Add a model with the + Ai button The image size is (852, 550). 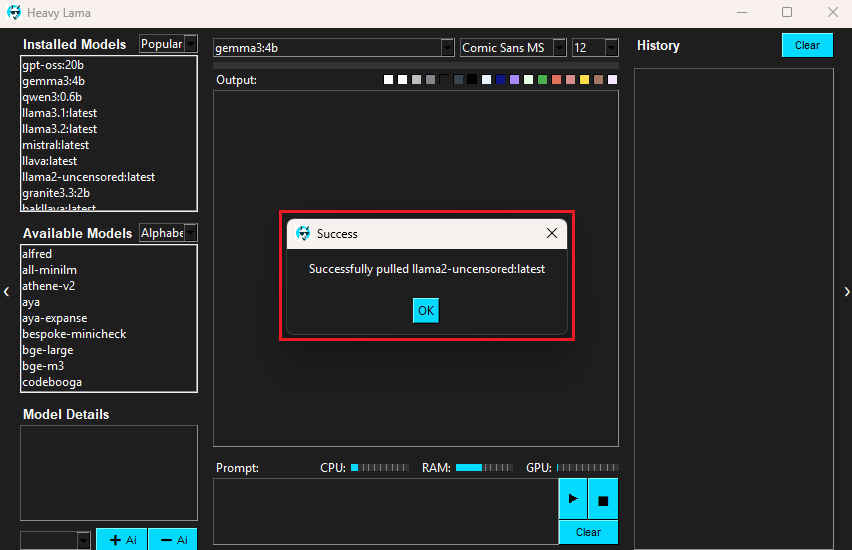122,540
